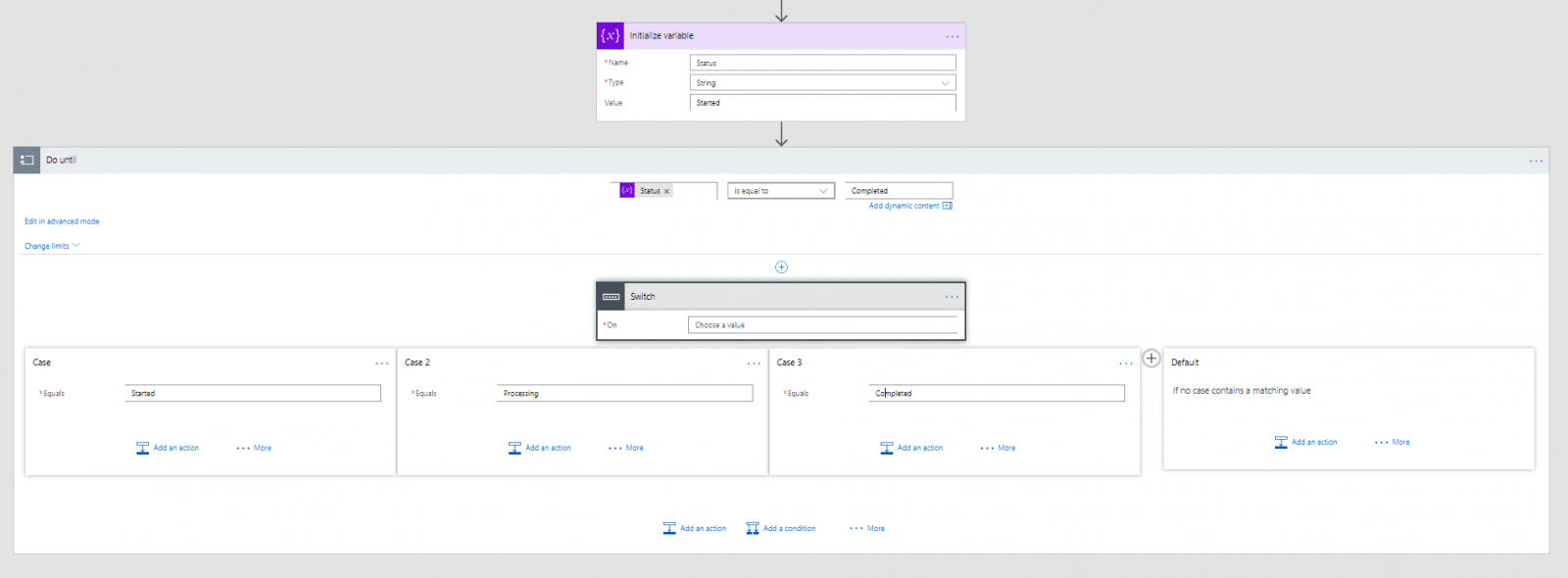The width and height of the screenshot is (1568, 578).
Task: Click Edit in advanced mode link
Action: [62, 221]
